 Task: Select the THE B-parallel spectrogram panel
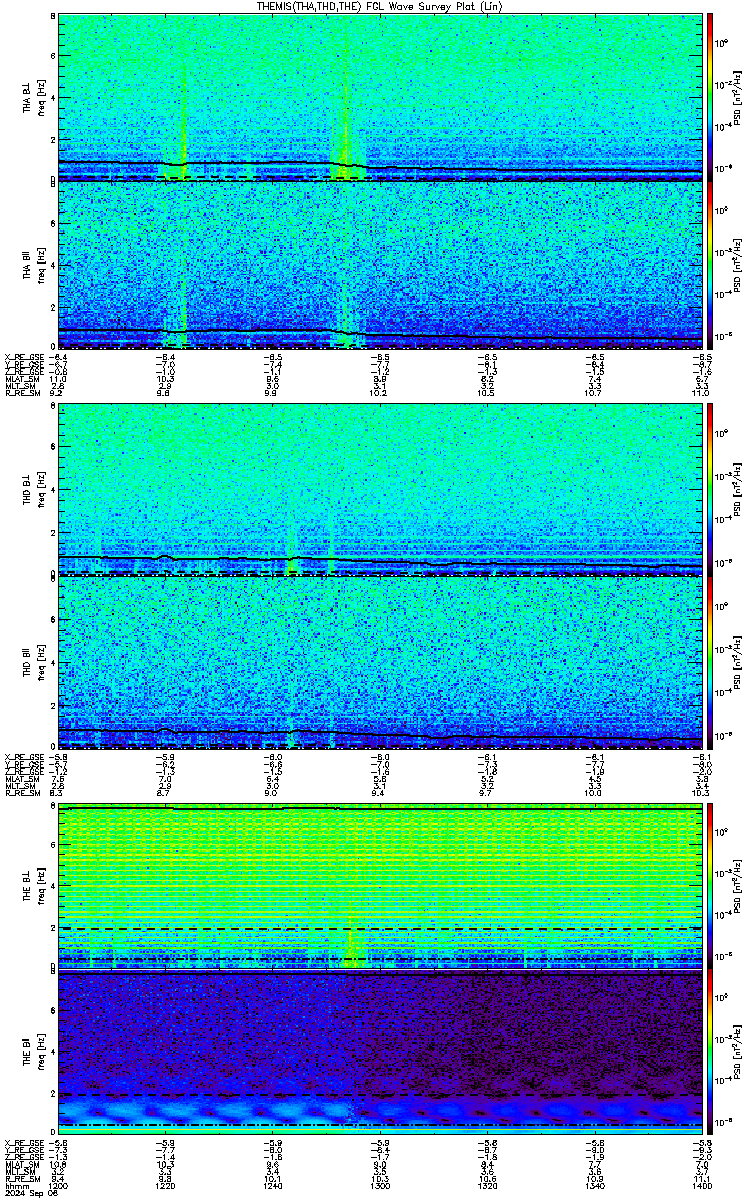point(379,1055)
